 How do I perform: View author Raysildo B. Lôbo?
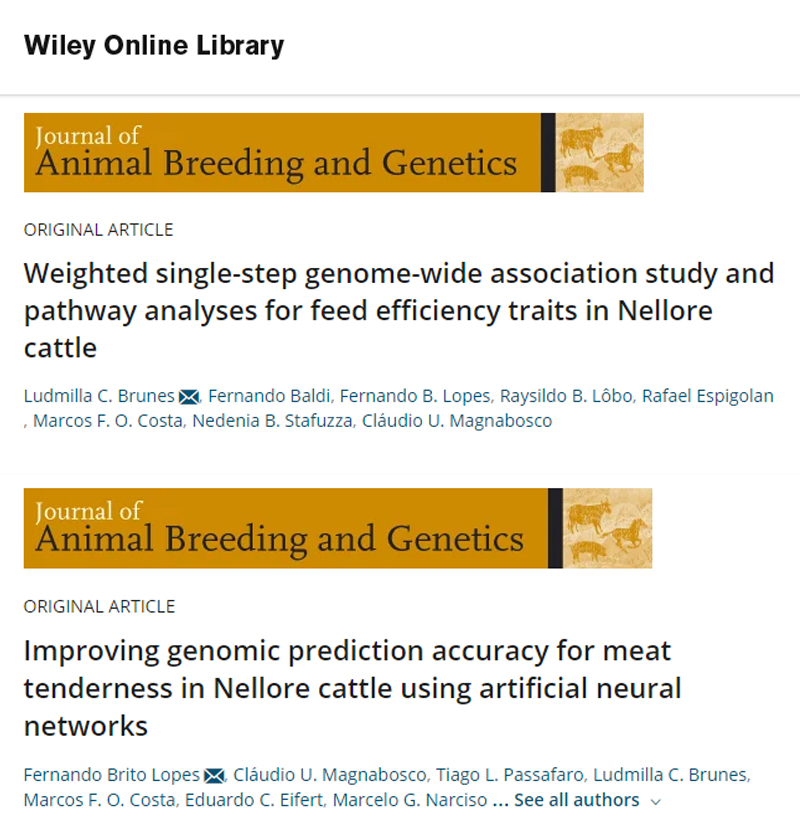(x=566, y=396)
